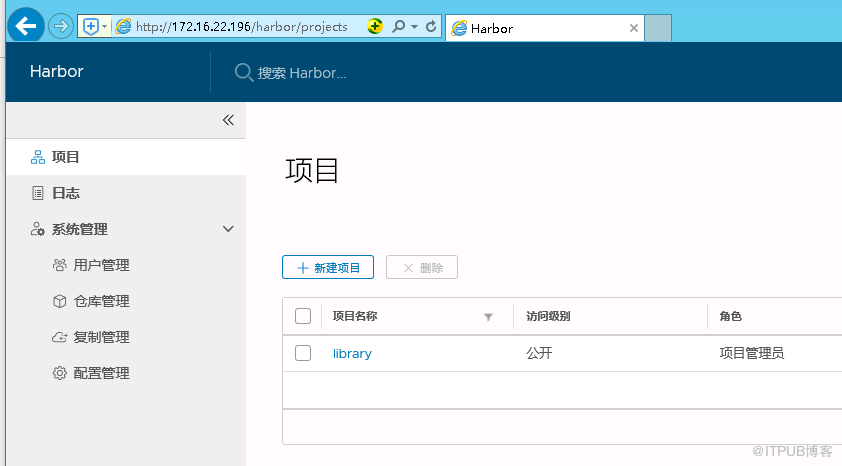The image size is (842, 466).
Task: Close the Harbor browser tab
Action: (x=634, y=28)
